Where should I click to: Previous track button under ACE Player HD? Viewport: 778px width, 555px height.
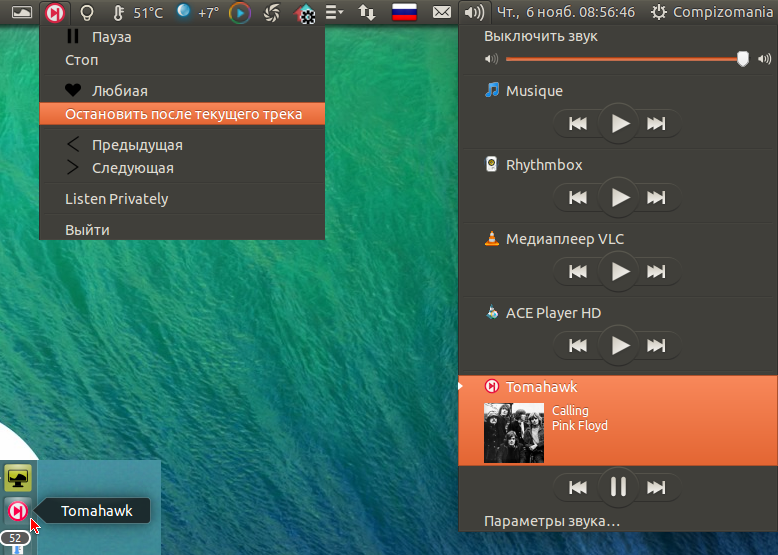pyautogui.click(x=578, y=345)
